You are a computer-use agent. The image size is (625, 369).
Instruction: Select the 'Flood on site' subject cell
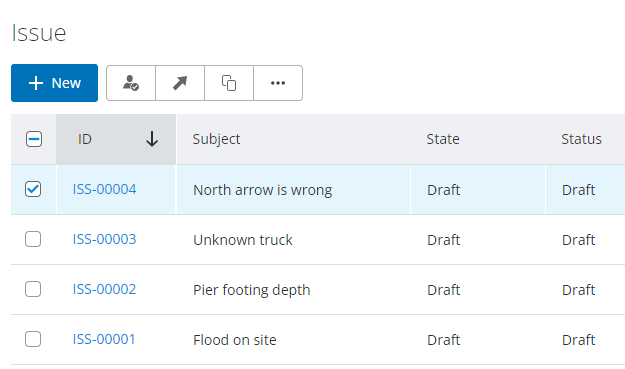[293, 340]
